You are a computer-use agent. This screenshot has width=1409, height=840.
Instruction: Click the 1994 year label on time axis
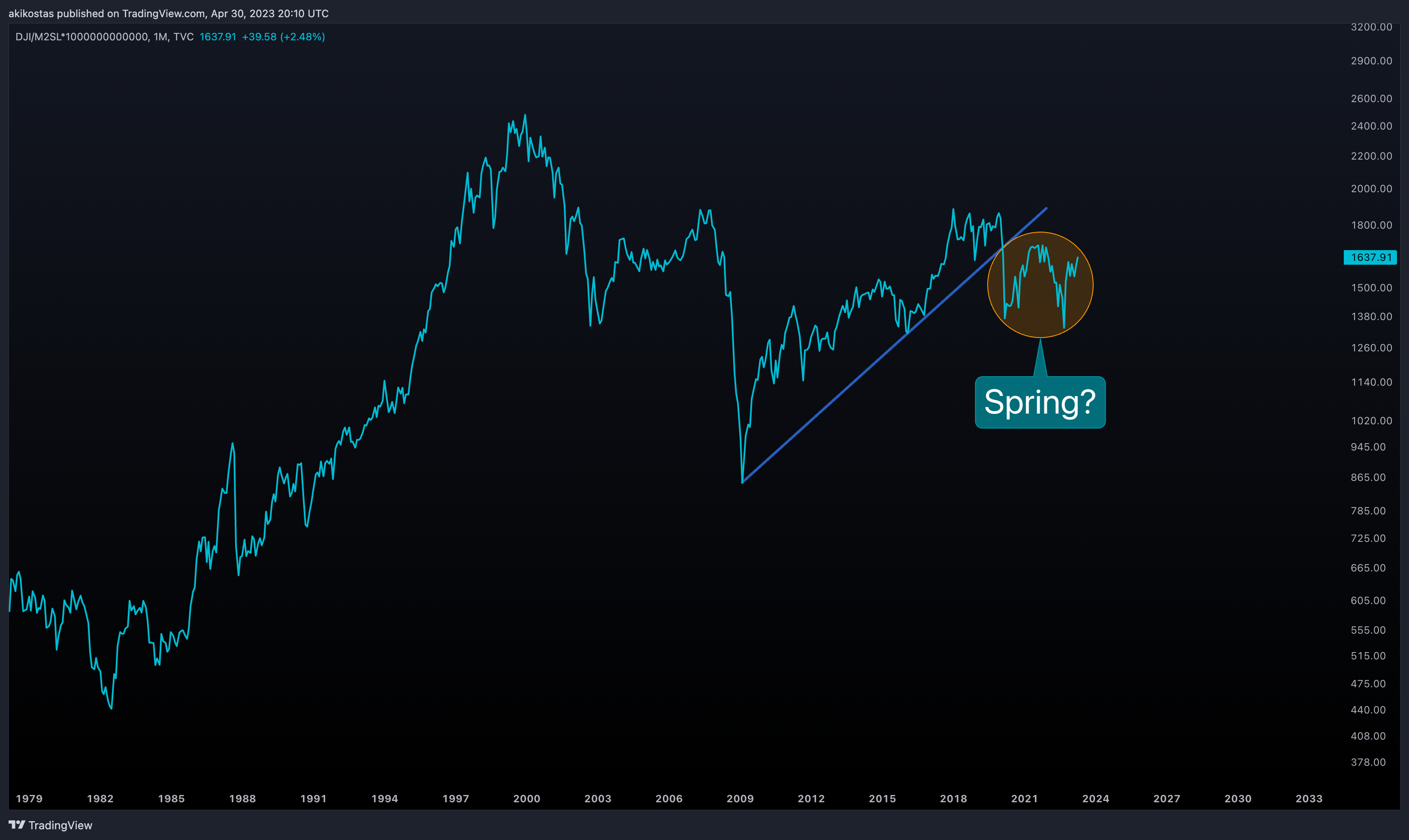coord(385,799)
